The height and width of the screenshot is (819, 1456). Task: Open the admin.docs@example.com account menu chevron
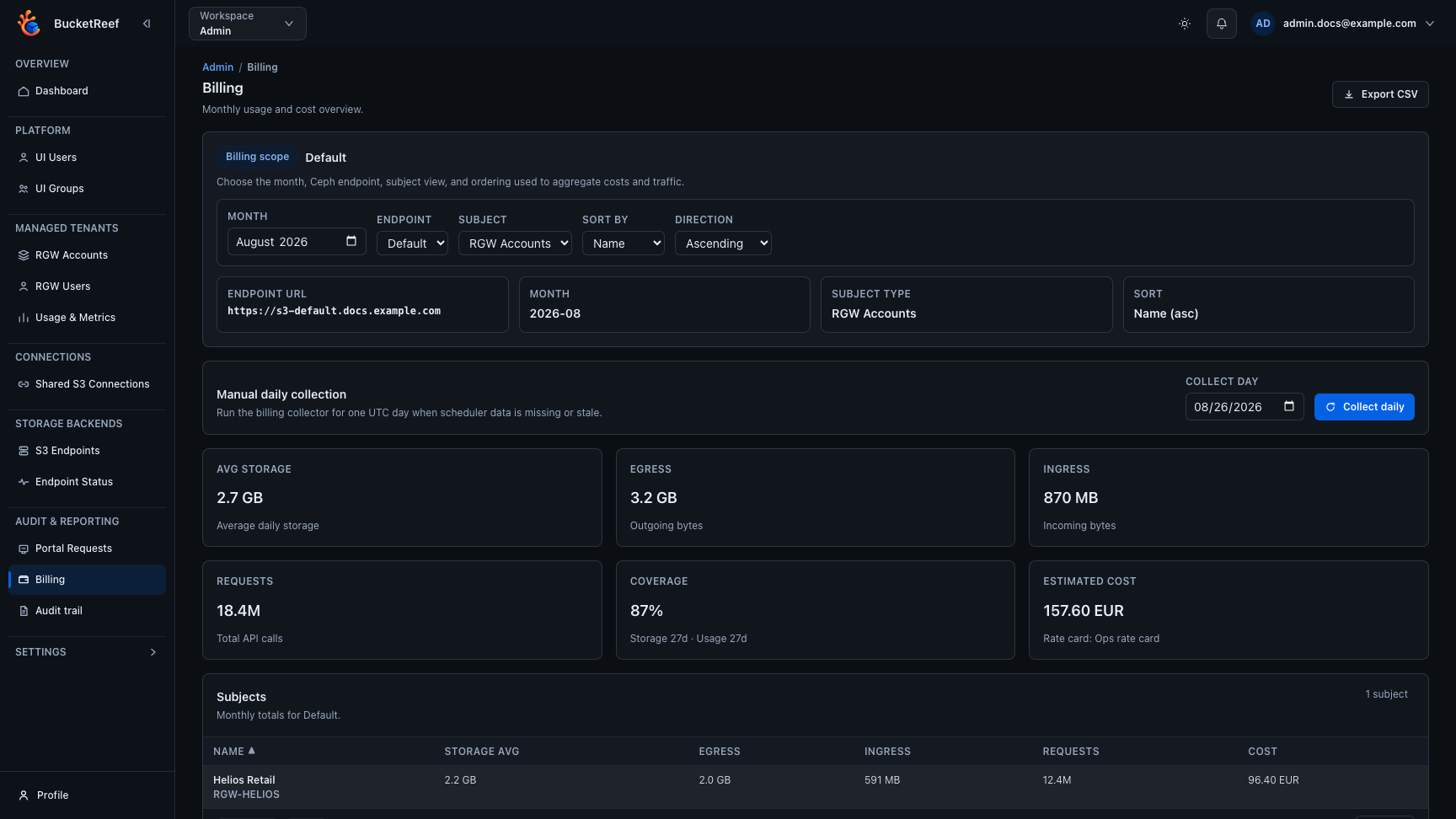coord(1430,24)
